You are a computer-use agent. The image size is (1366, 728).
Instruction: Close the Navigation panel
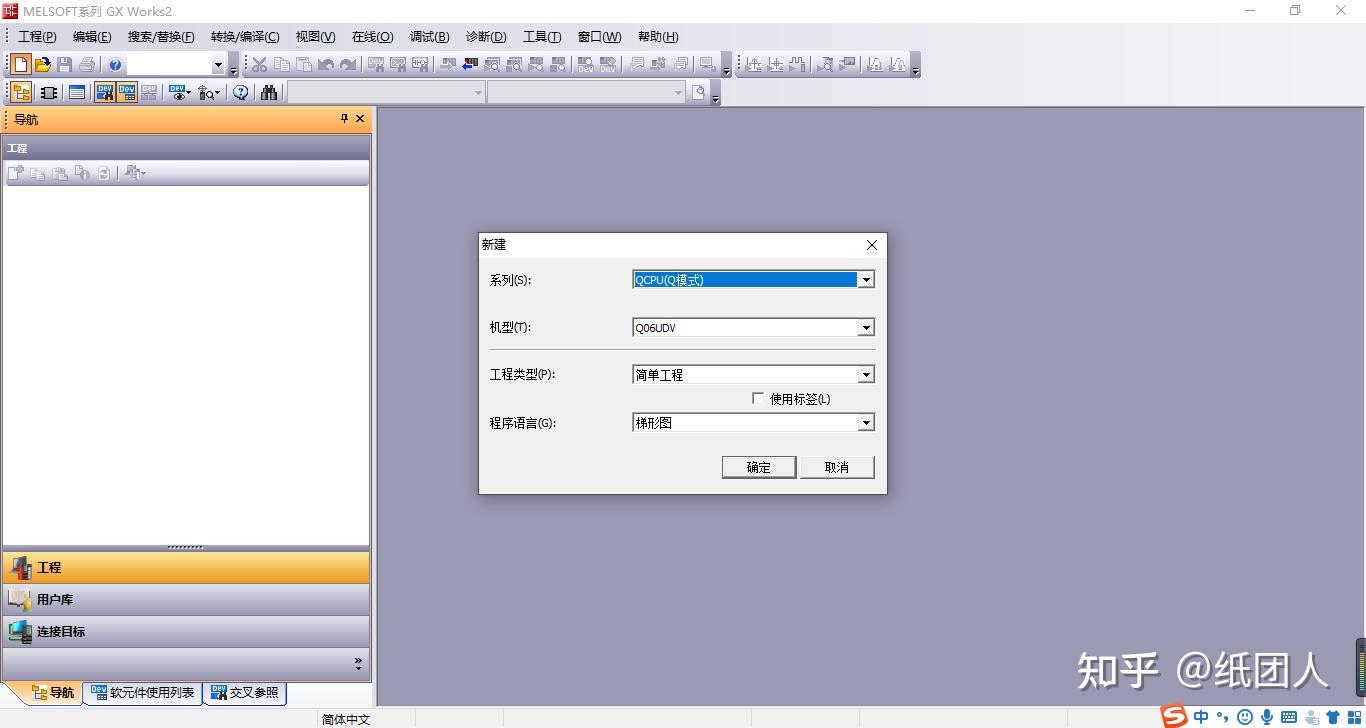360,119
